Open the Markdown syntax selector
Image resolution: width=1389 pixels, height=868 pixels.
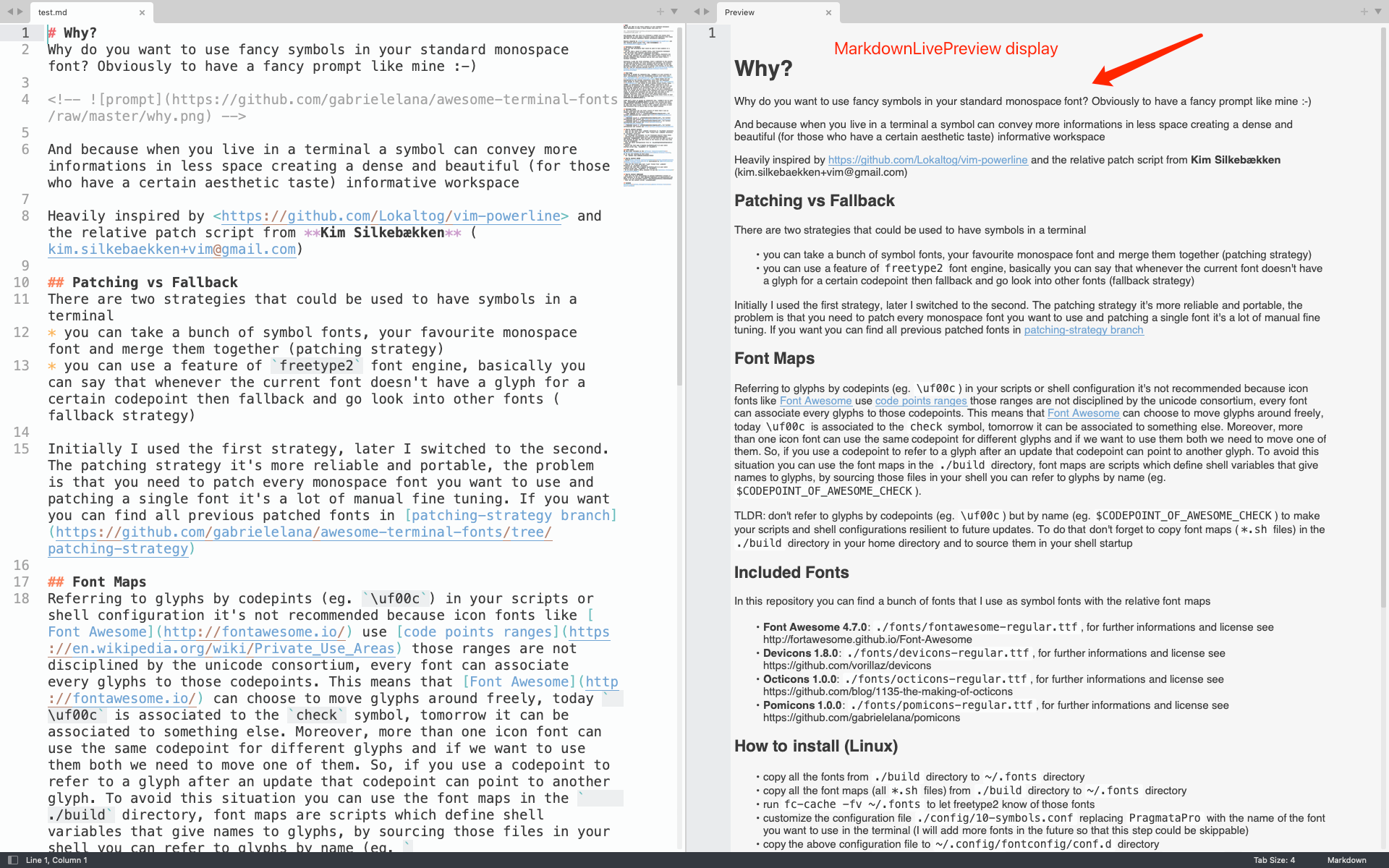coord(1346,860)
